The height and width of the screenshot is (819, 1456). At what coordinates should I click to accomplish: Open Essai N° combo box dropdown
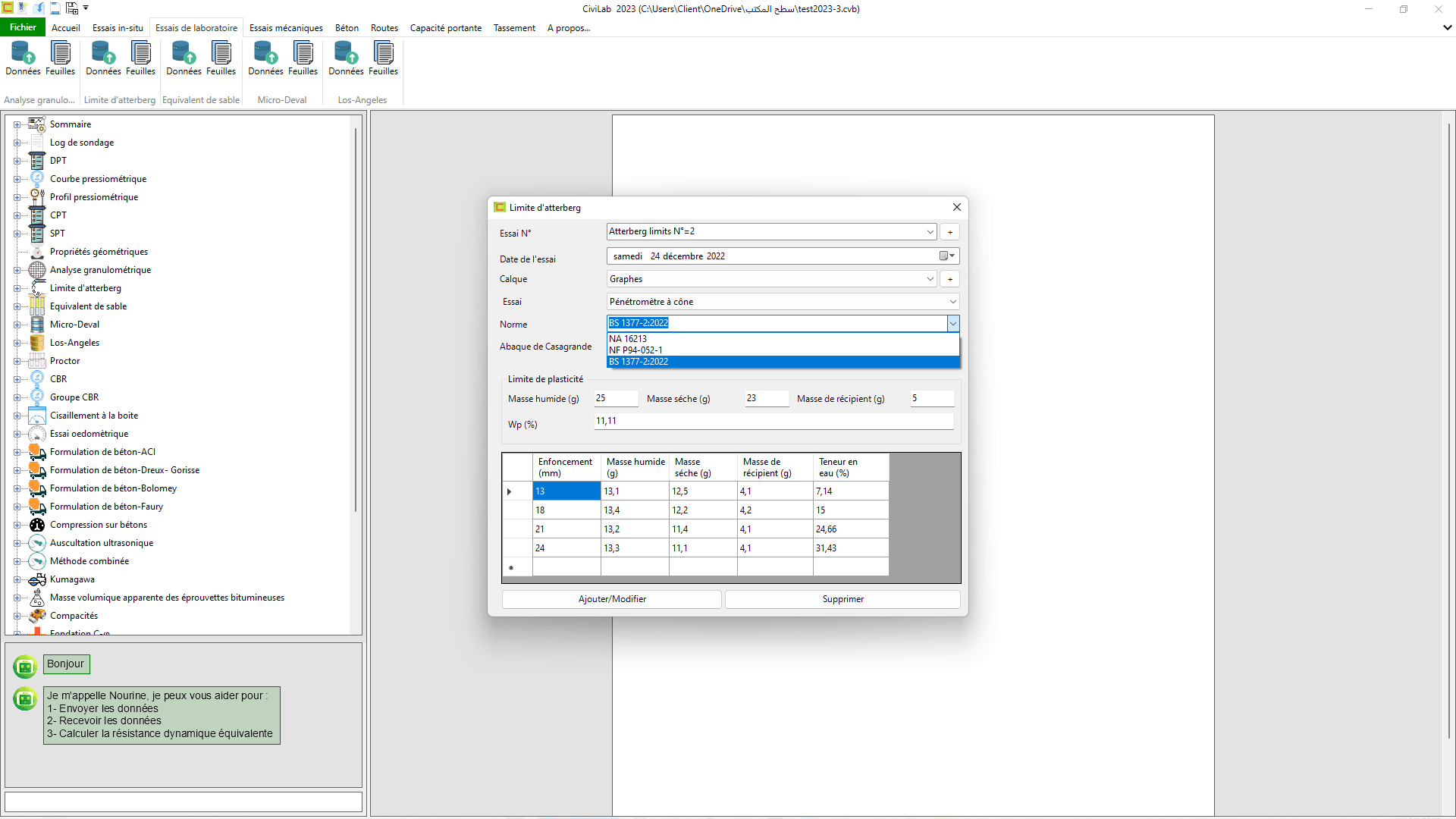pos(930,232)
